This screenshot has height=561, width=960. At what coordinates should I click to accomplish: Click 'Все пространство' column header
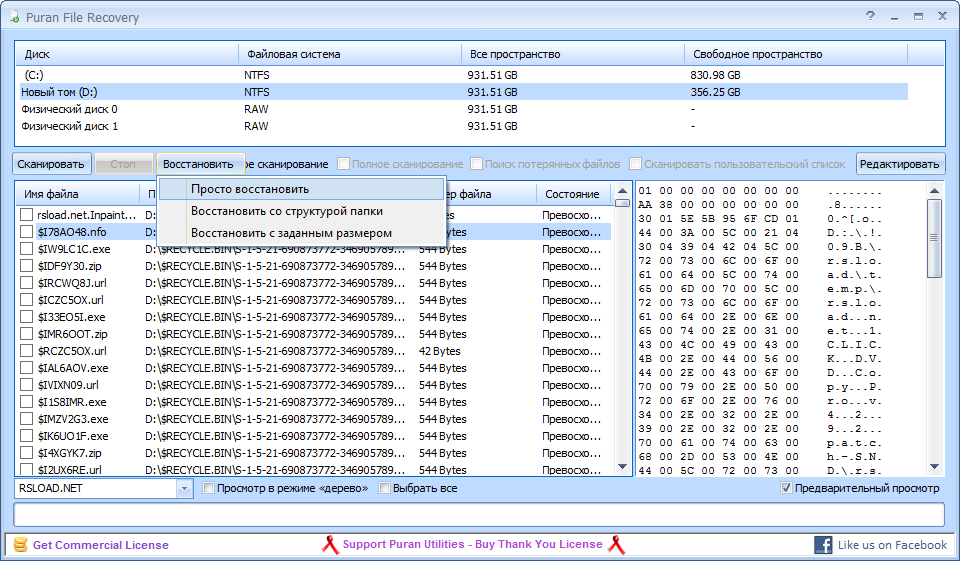573,54
